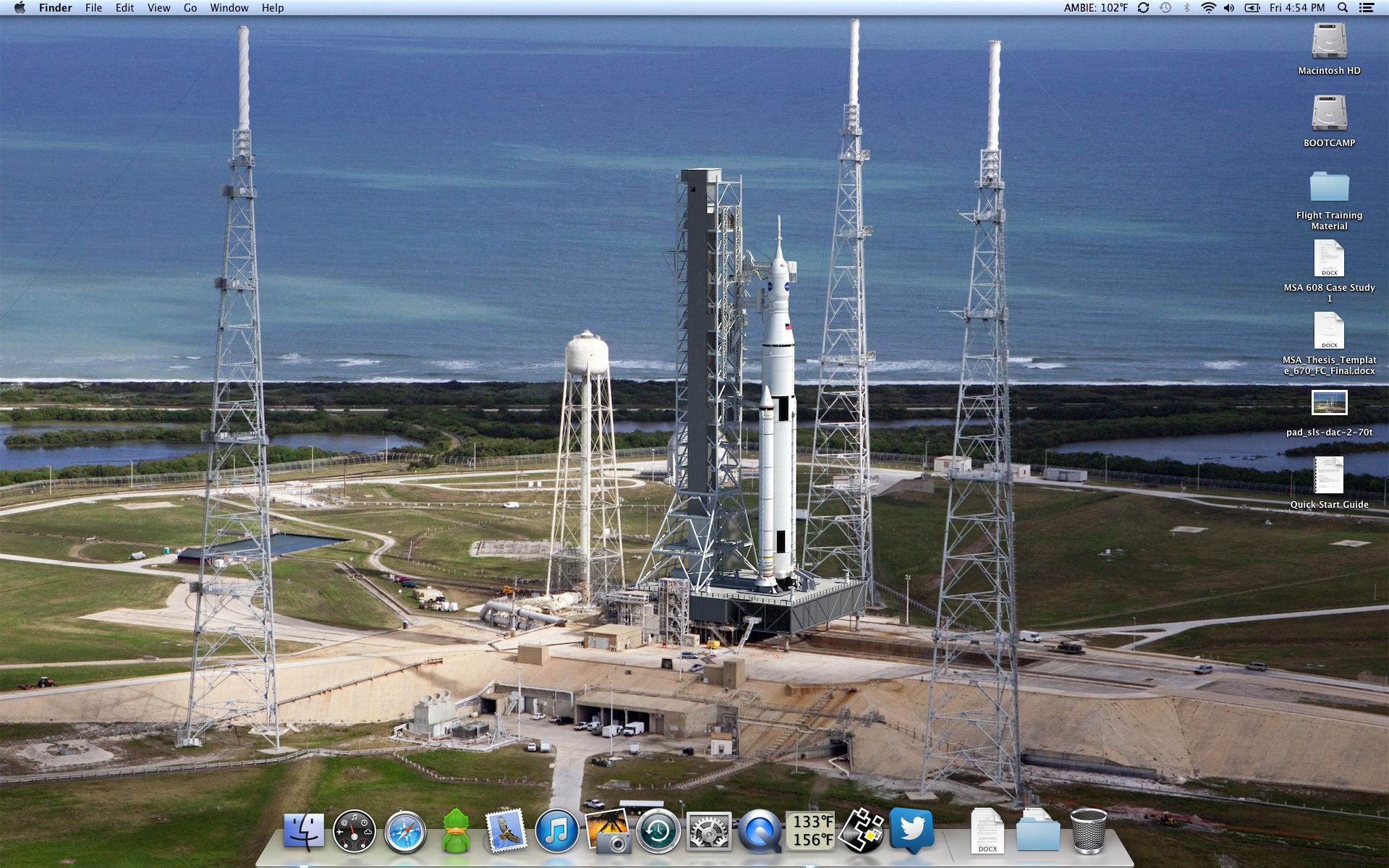Image resolution: width=1389 pixels, height=868 pixels.
Task: Open the Wi-Fi status menu
Action: pos(1207,8)
